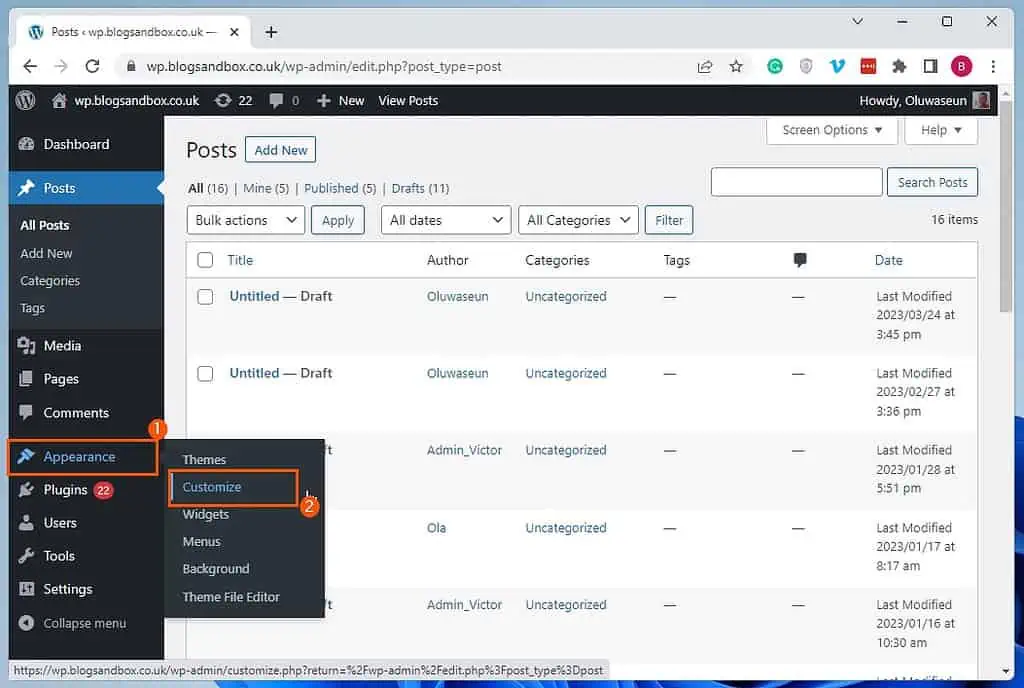The width and height of the screenshot is (1024, 688).
Task: Click the Add New post button
Action: (x=280, y=149)
